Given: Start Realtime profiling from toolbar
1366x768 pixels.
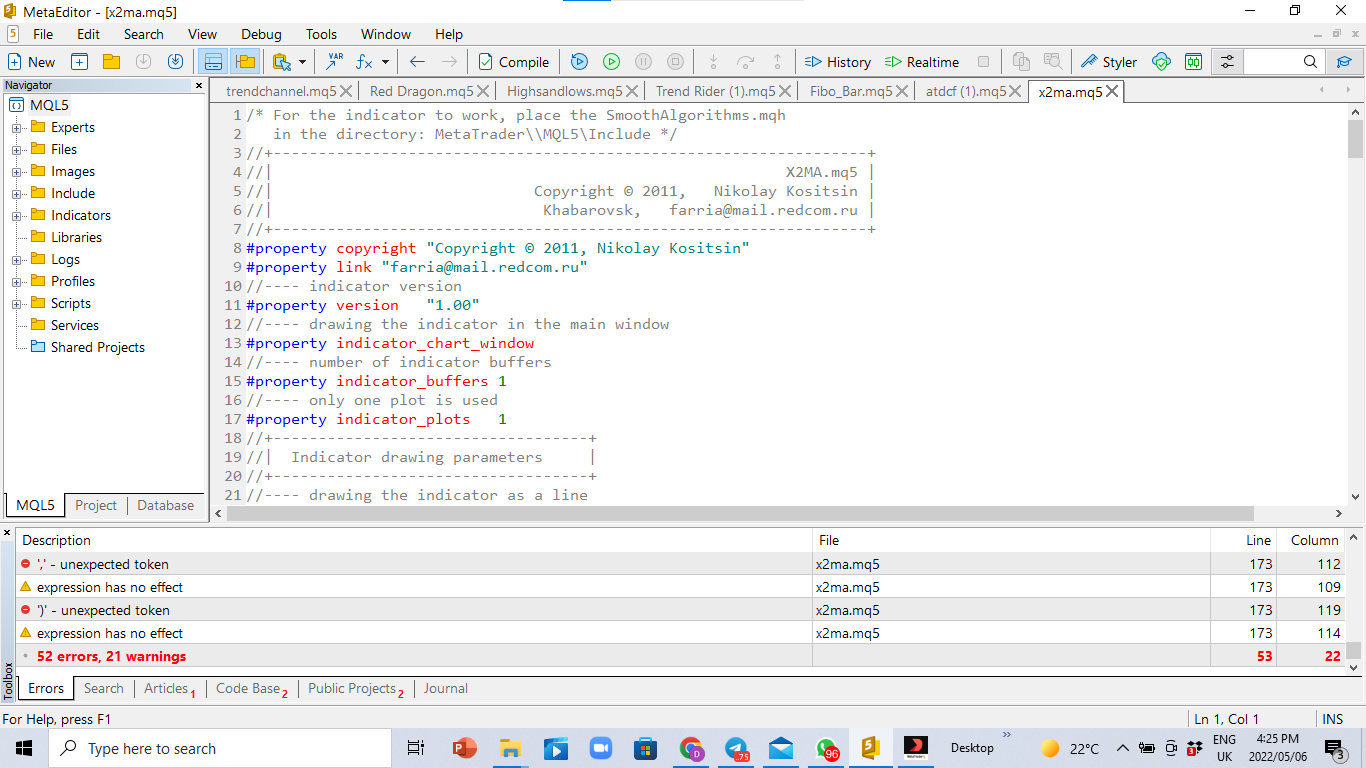Looking at the screenshot, I should click(x=921, y=62).
